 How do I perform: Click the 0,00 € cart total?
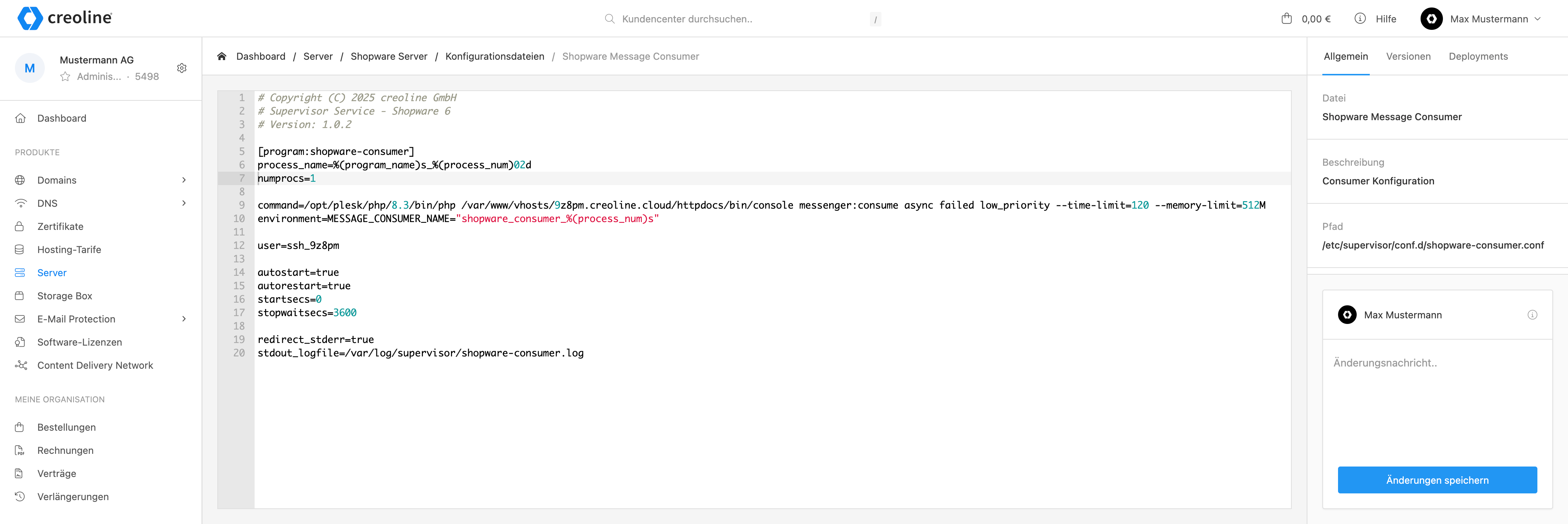click(1316, 19)
